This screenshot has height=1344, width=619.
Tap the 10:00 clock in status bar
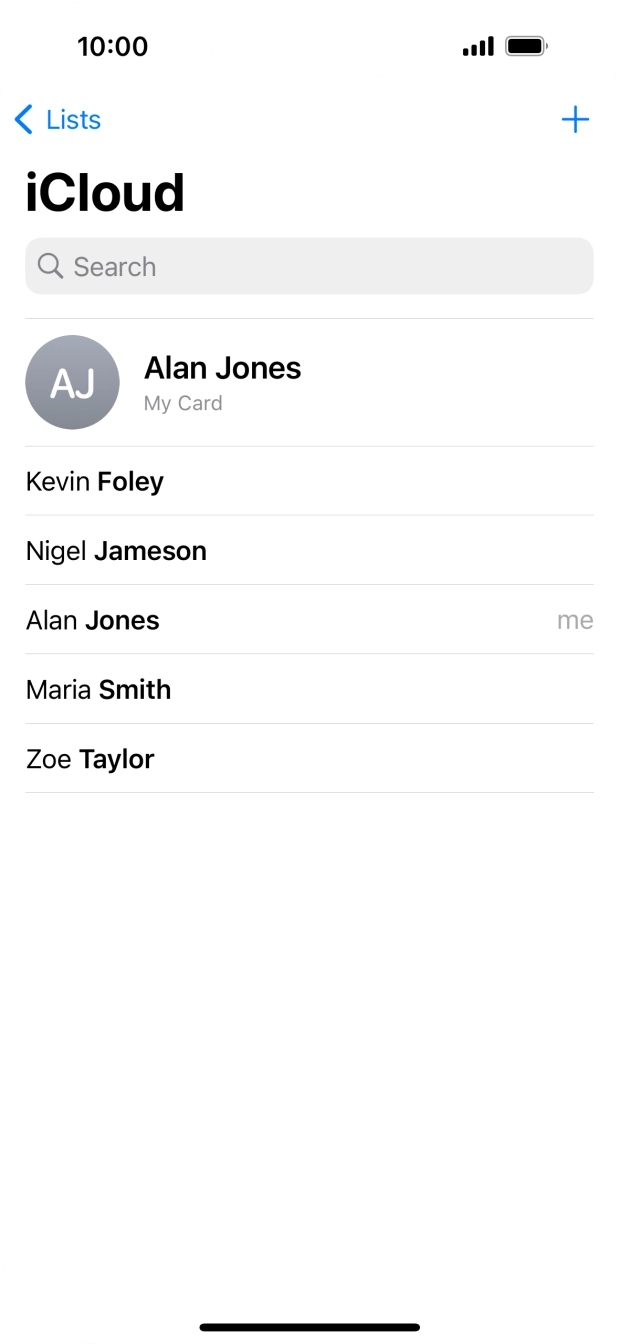(112, 46)
